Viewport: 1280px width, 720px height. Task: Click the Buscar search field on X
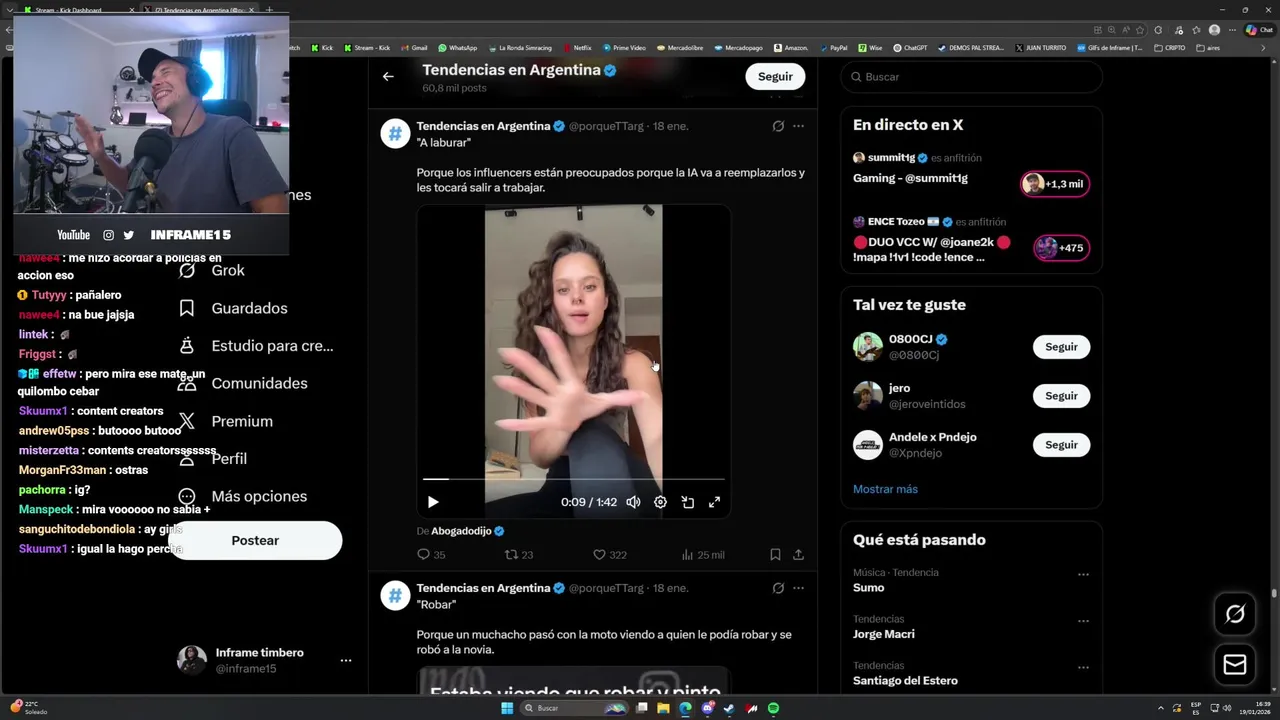click(x=971, y=77)
